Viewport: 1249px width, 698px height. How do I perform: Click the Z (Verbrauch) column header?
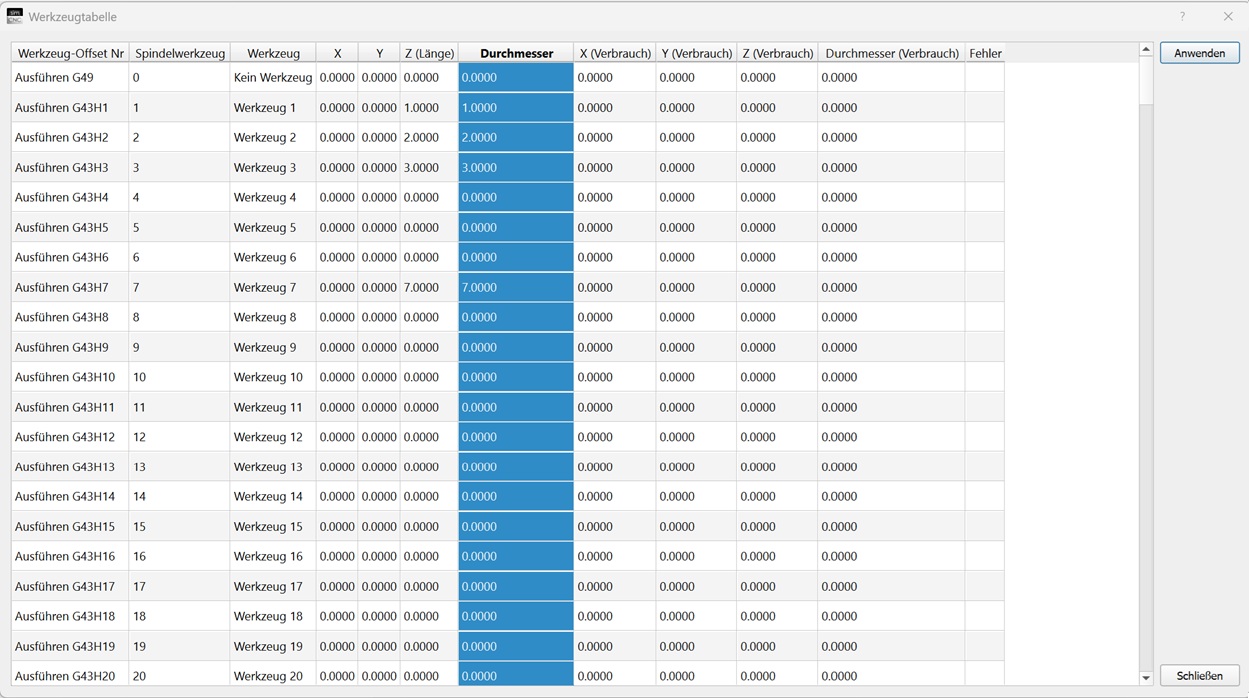click(777, 53)
